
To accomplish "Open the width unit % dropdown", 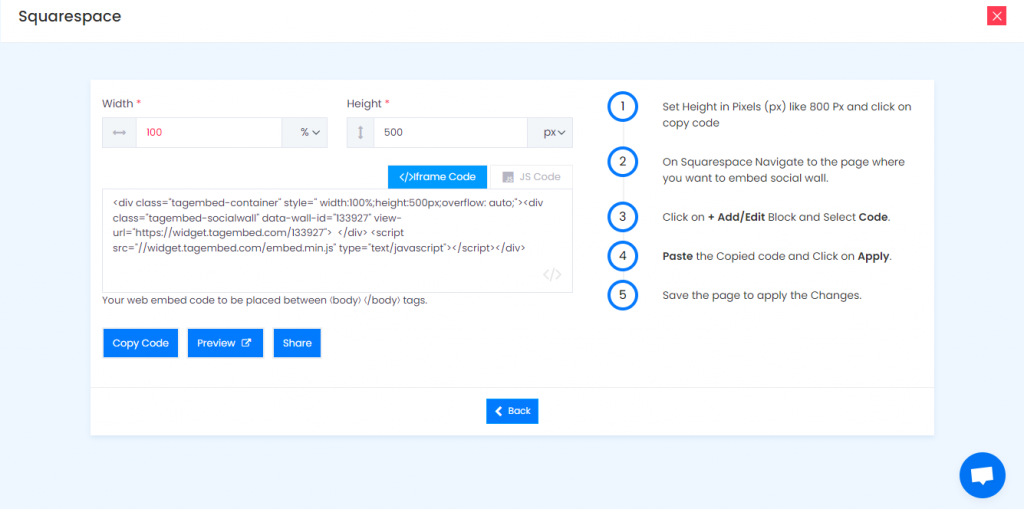I will click(x=305, y=133).
